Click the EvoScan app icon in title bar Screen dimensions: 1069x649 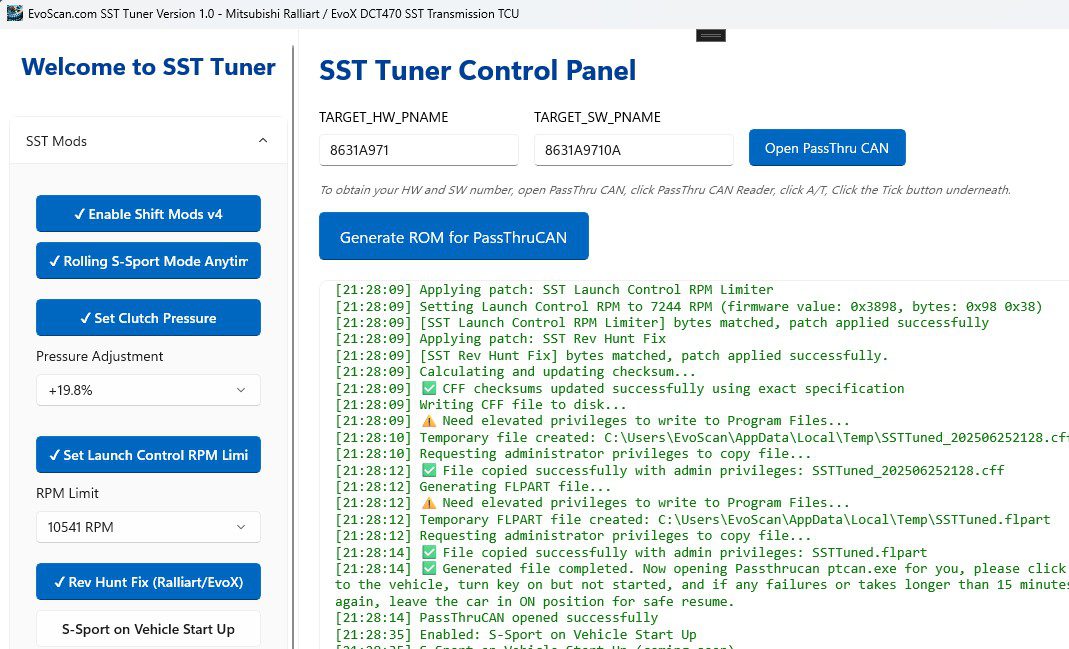pyautogui.click(x=14, y=13)
